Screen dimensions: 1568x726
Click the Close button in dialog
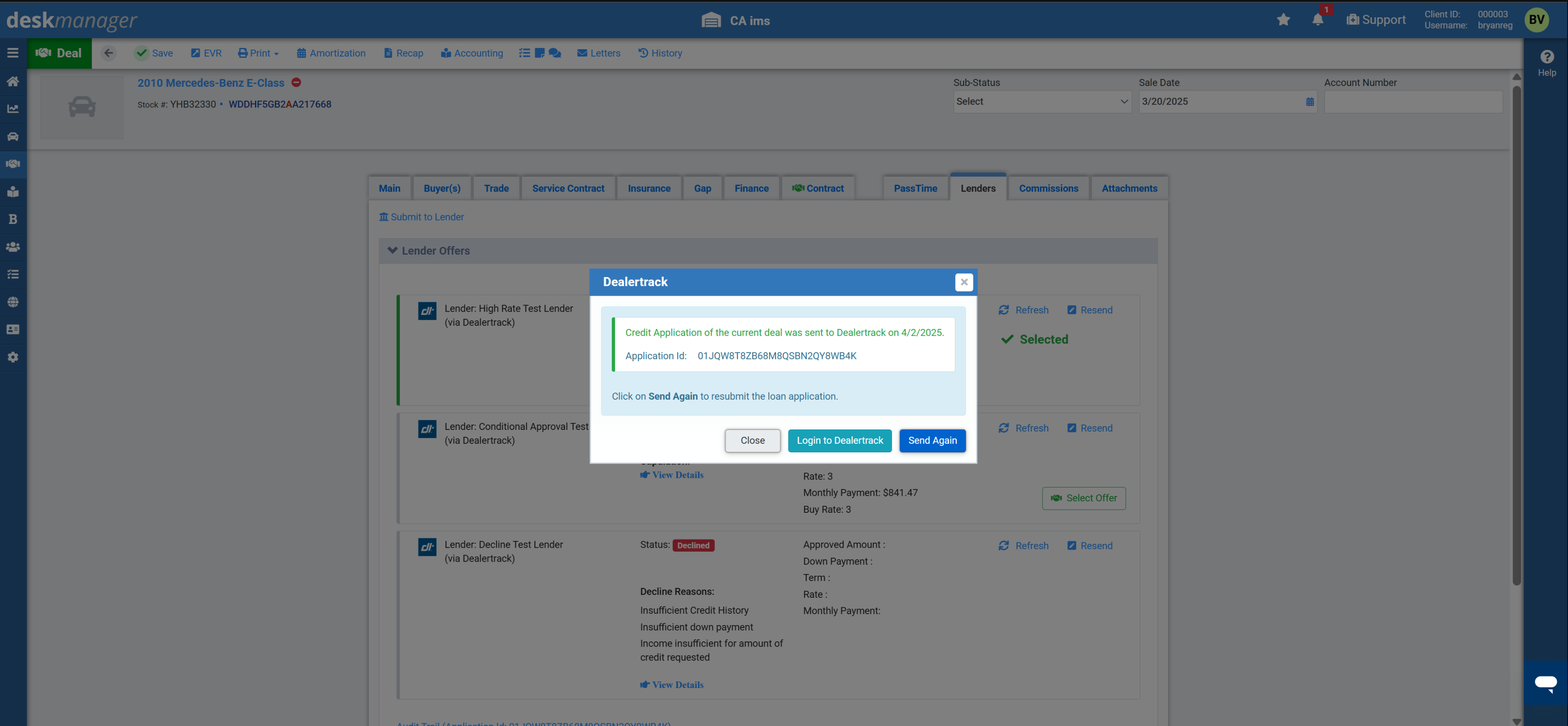pyautogui.click(x=752, y=441)
